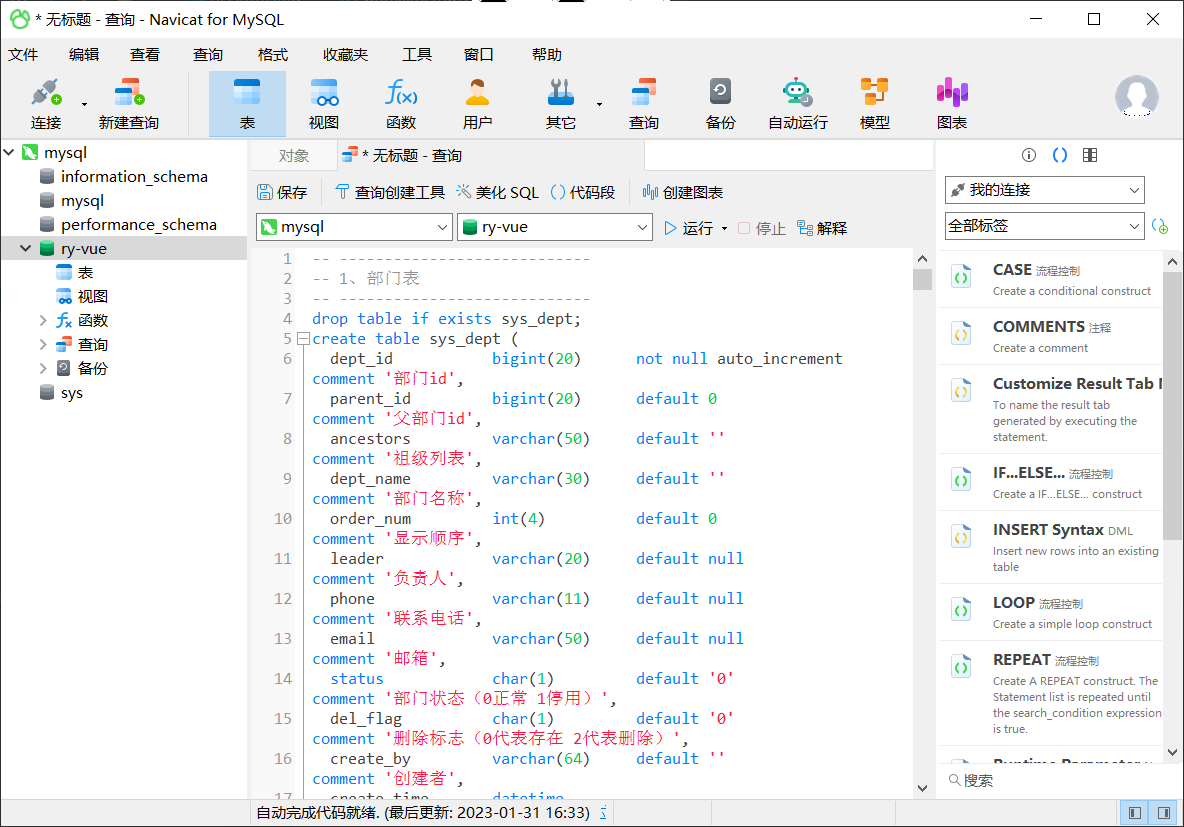Image resolution: width=1184 pixels, height=827 pixels.
Task: Show the info panel icon
Action: click(x=1028, y=155)
